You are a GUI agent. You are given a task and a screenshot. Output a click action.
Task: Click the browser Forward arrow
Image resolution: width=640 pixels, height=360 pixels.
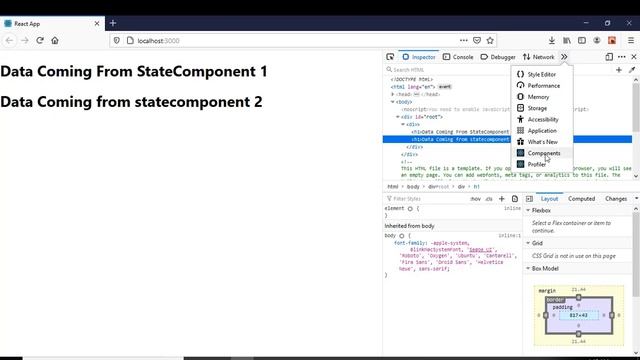[24, 40]
